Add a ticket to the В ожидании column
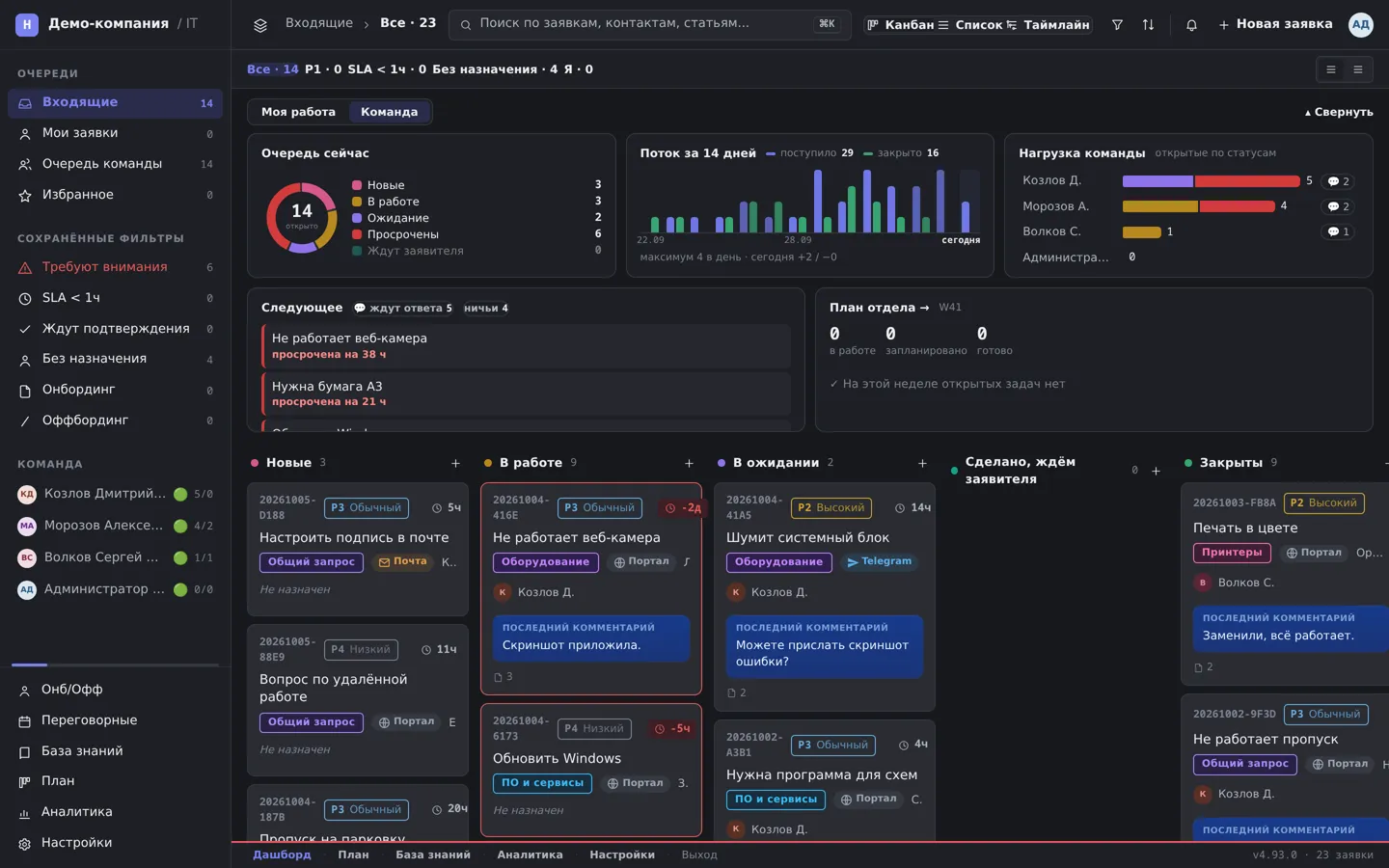The height and width of the screenshot is (868, 1389). 922,464
